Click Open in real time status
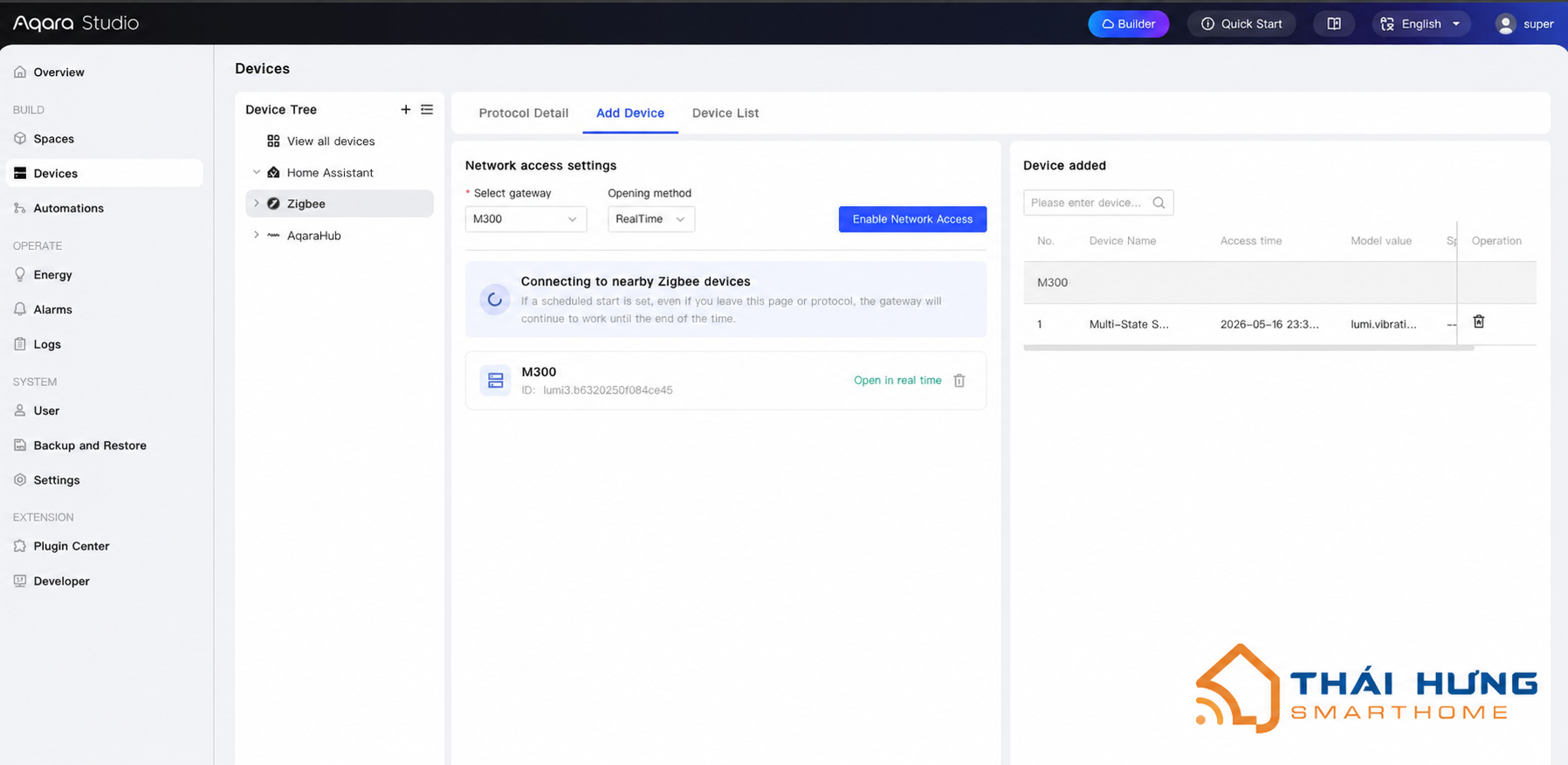 (x=897, y=381)
